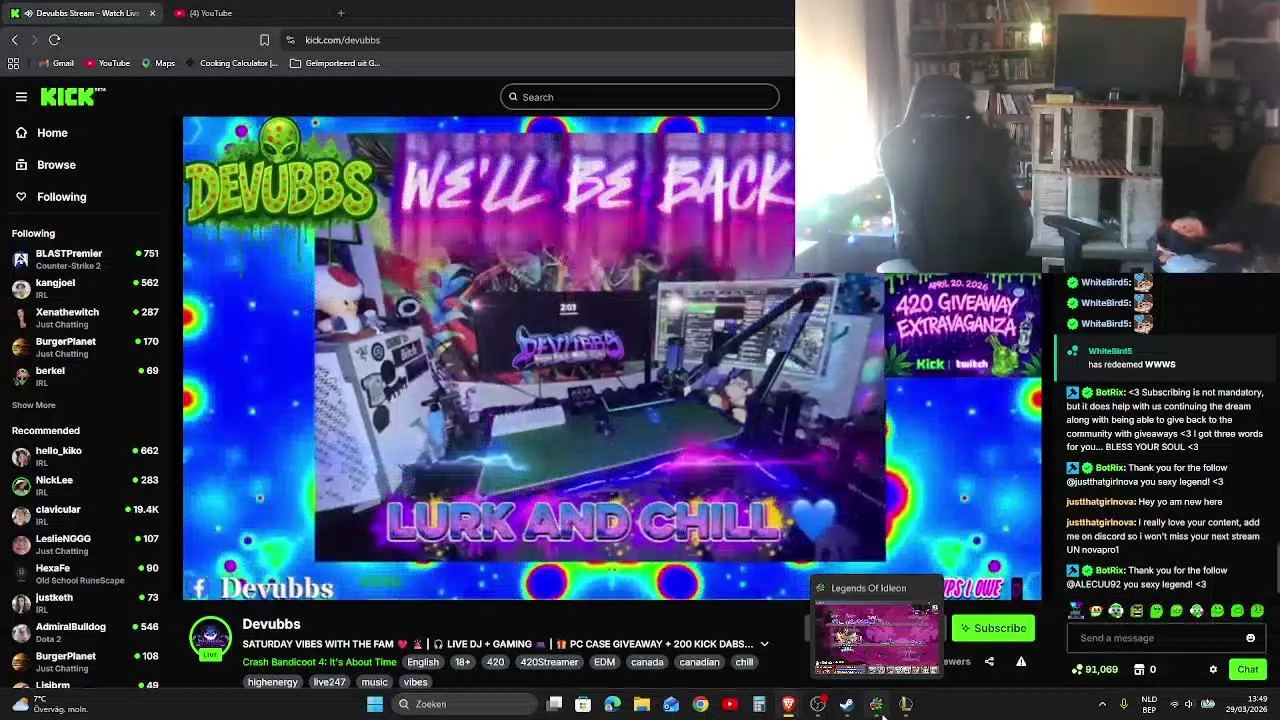Report the stream with the warning icon

pyautogui.click(x=1021, y=661)
